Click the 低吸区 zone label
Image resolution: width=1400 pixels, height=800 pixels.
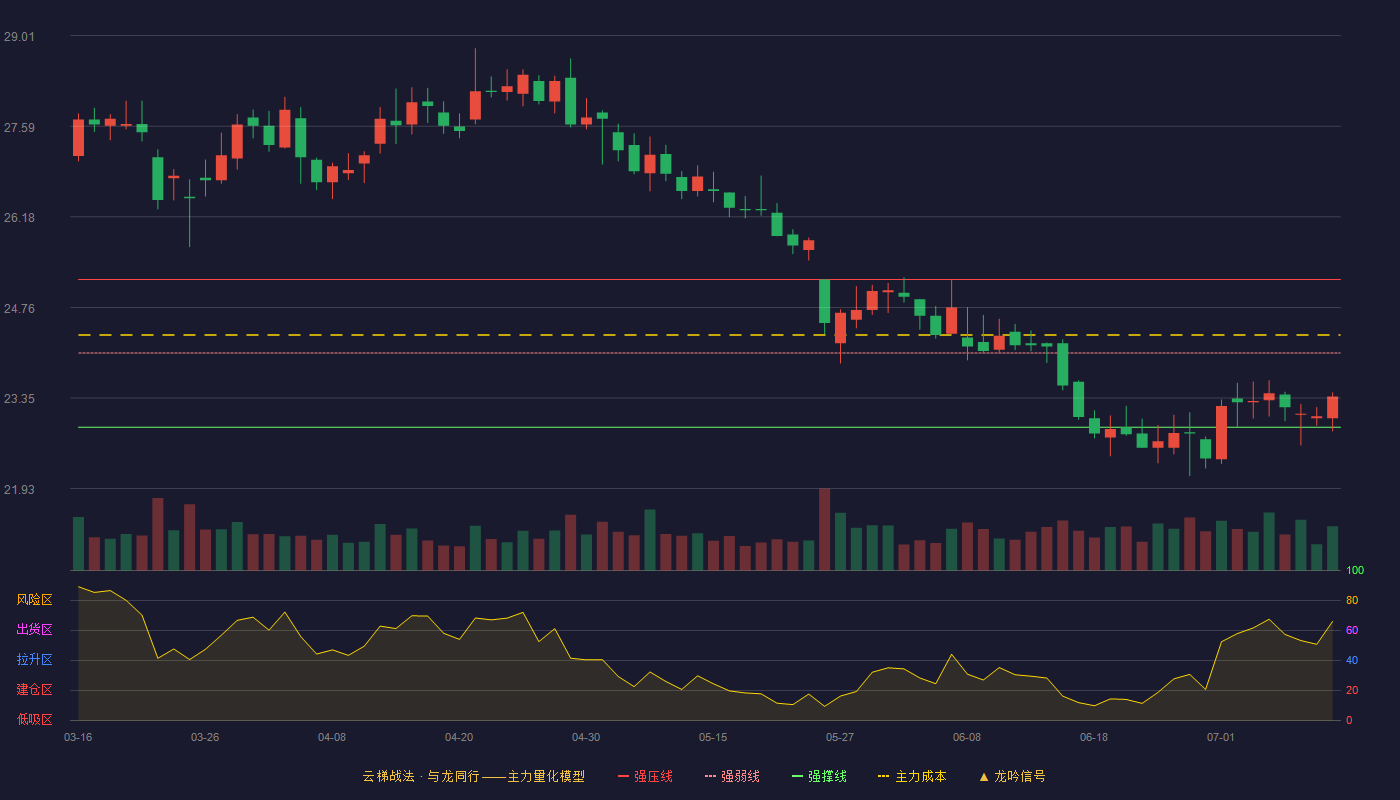[x=34, y=719]
